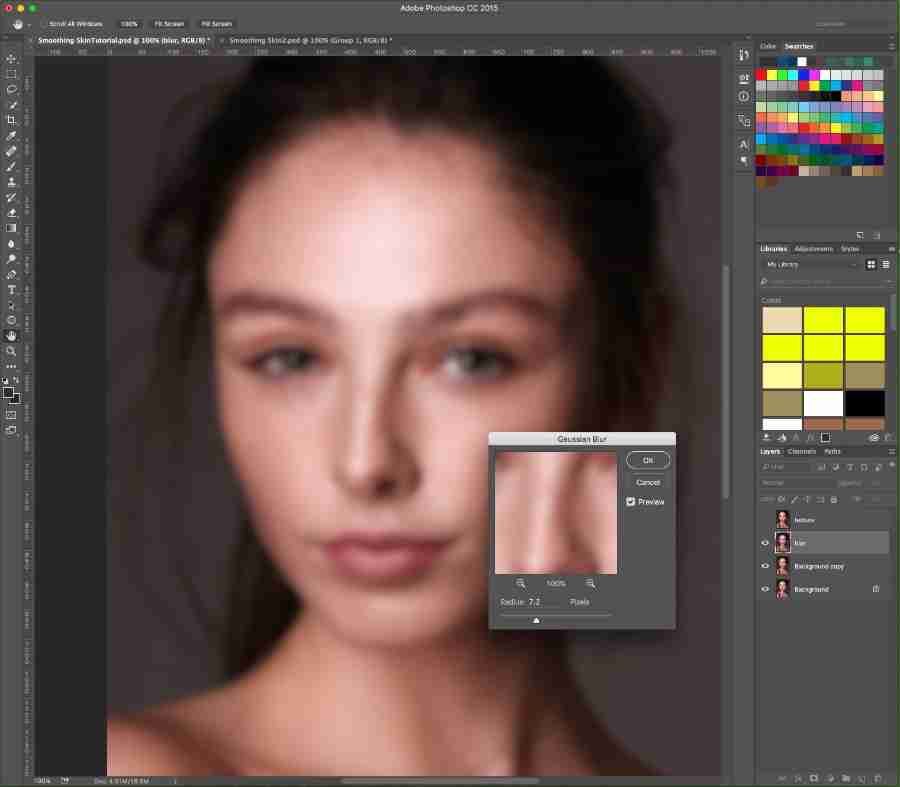
Task: Toggle Scroll All Windows checkbox
Action: tap(44, 24)
